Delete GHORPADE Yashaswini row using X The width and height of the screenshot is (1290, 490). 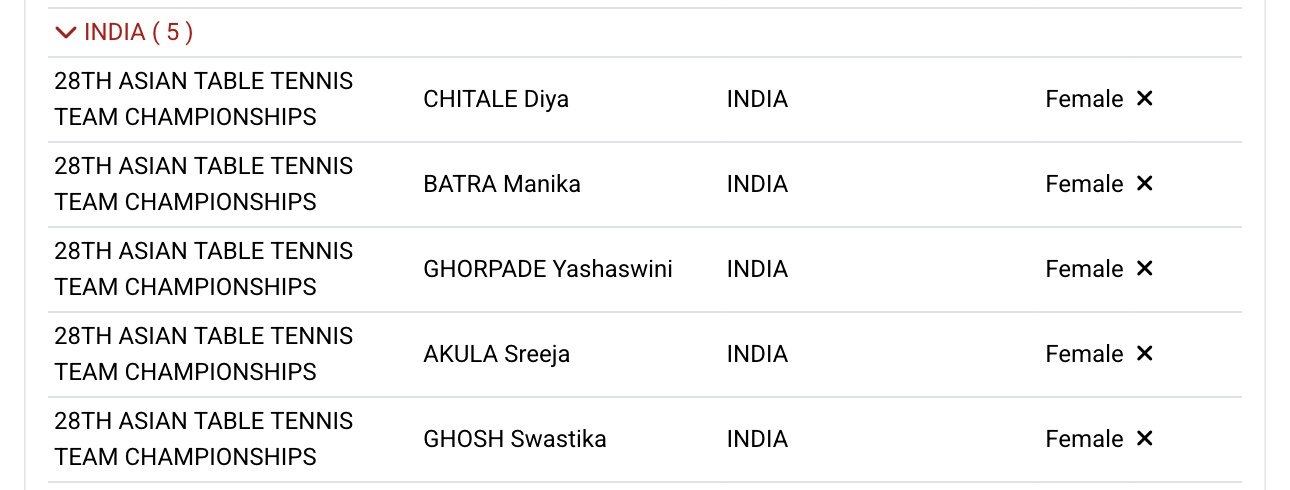(1145, 268)
